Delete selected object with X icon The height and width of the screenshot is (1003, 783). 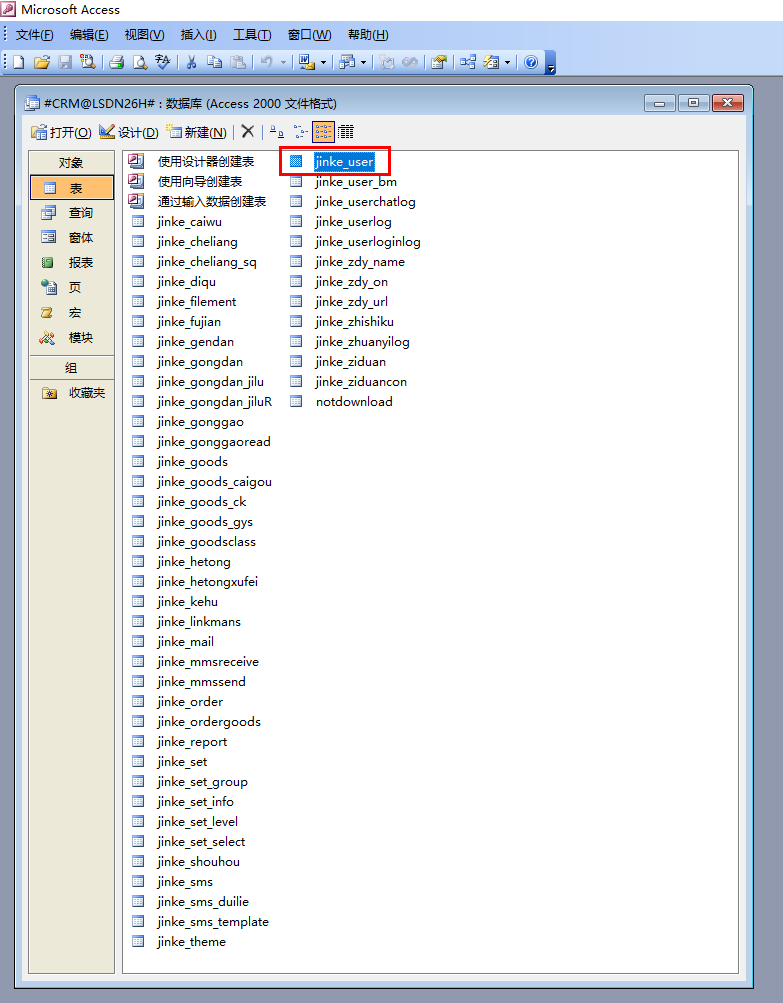(x=248, y=132)
